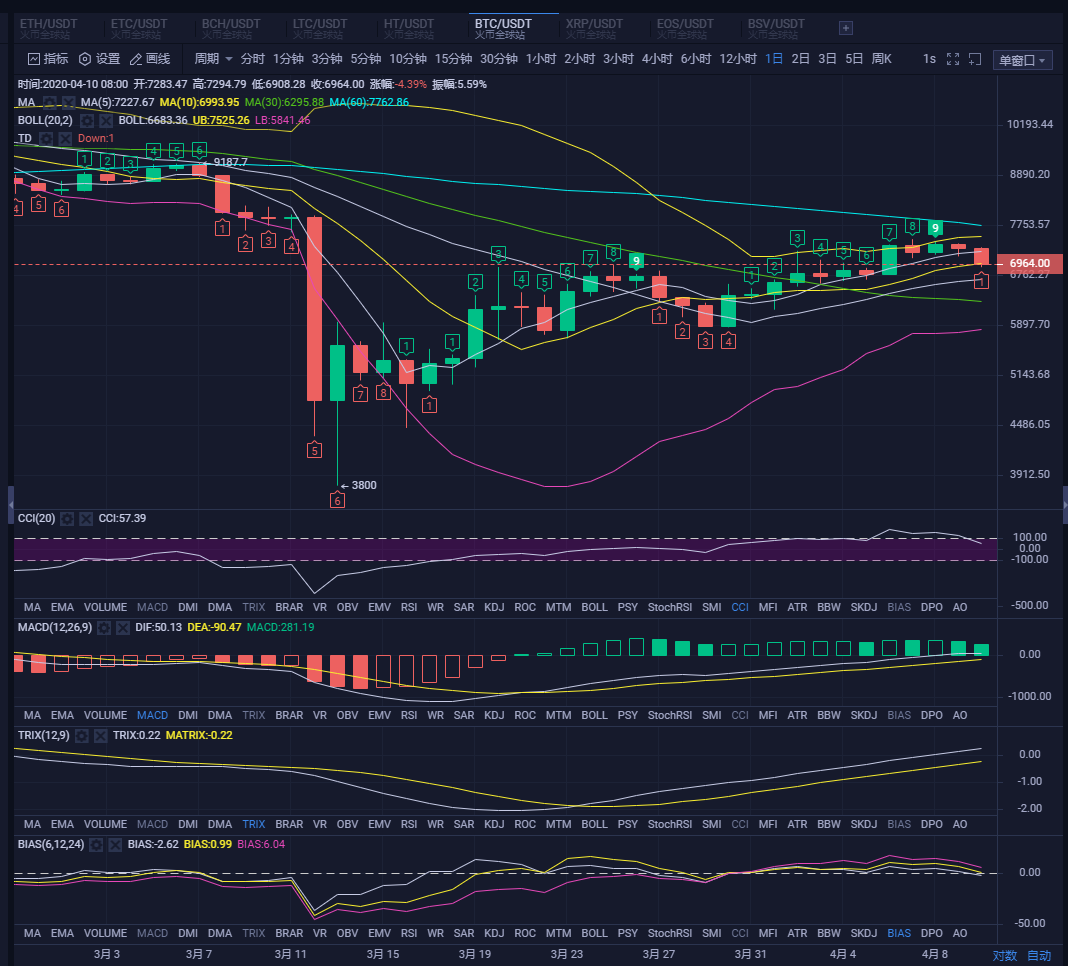Screen dimensions: 1068x966
Task: Switch to the ETH/USDT tab
Action: tap(49, 28)
